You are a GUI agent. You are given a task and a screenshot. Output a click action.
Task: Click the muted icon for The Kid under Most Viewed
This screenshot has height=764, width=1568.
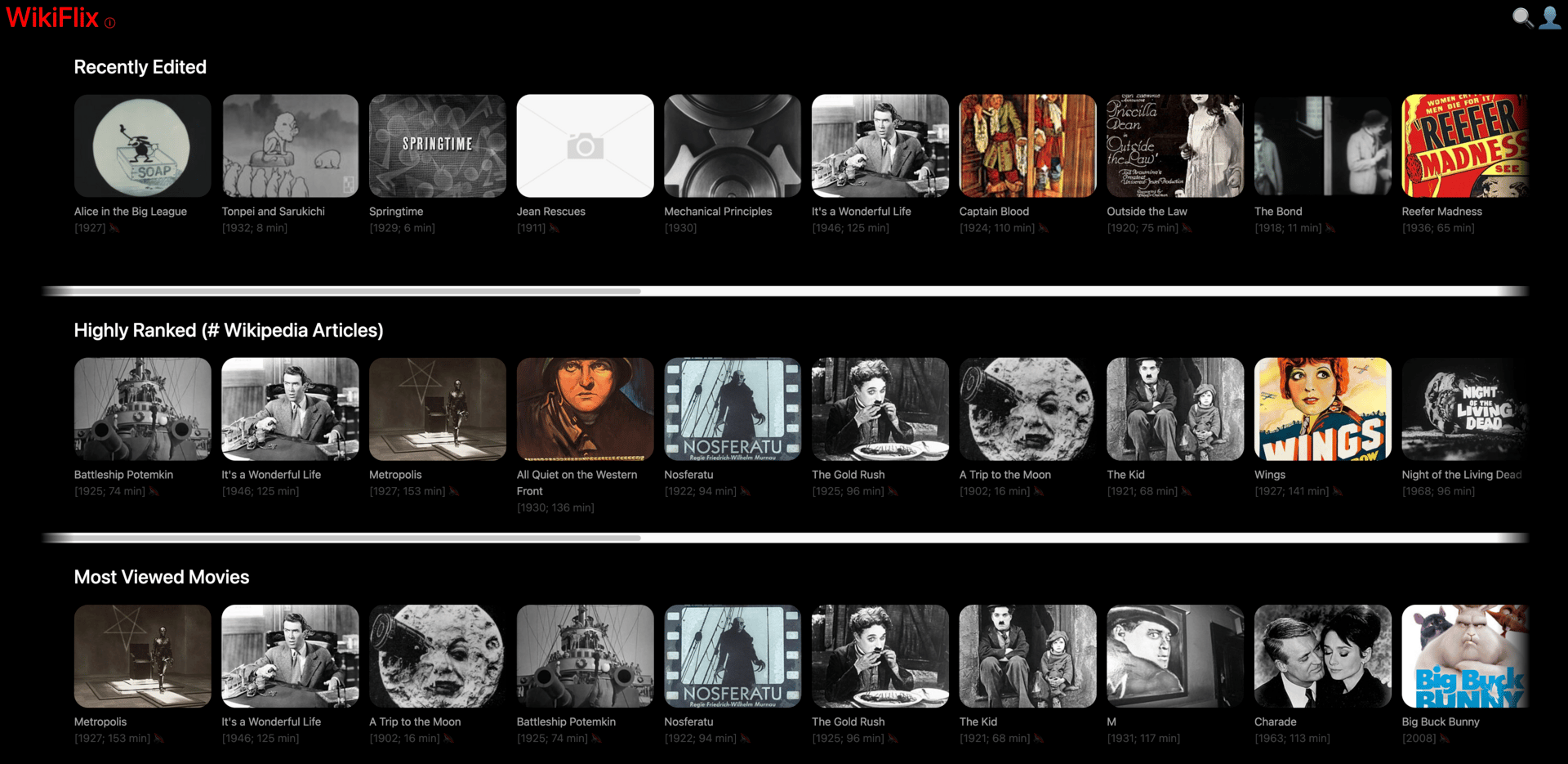coord(1039,739)
